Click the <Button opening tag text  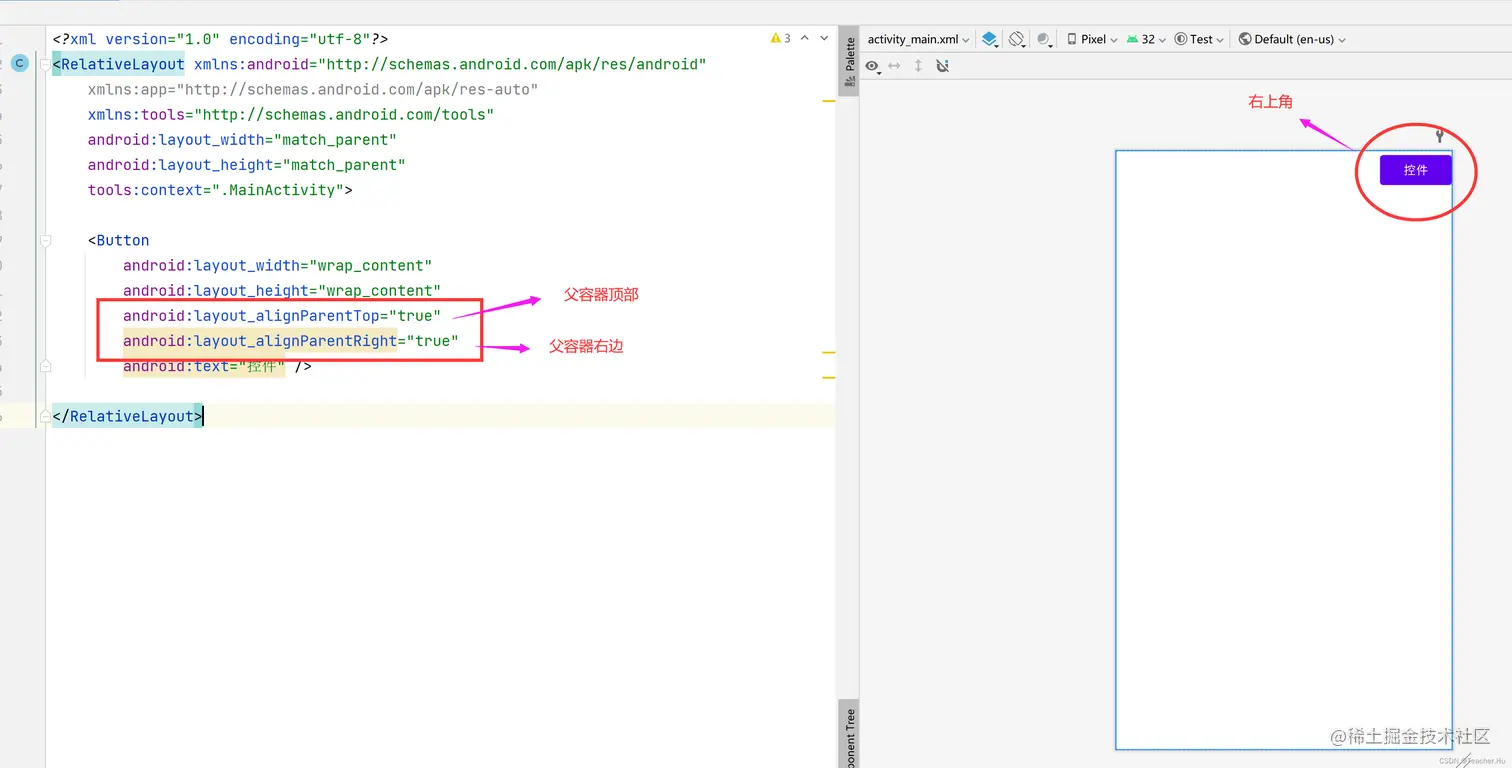[x=118, y=240]
